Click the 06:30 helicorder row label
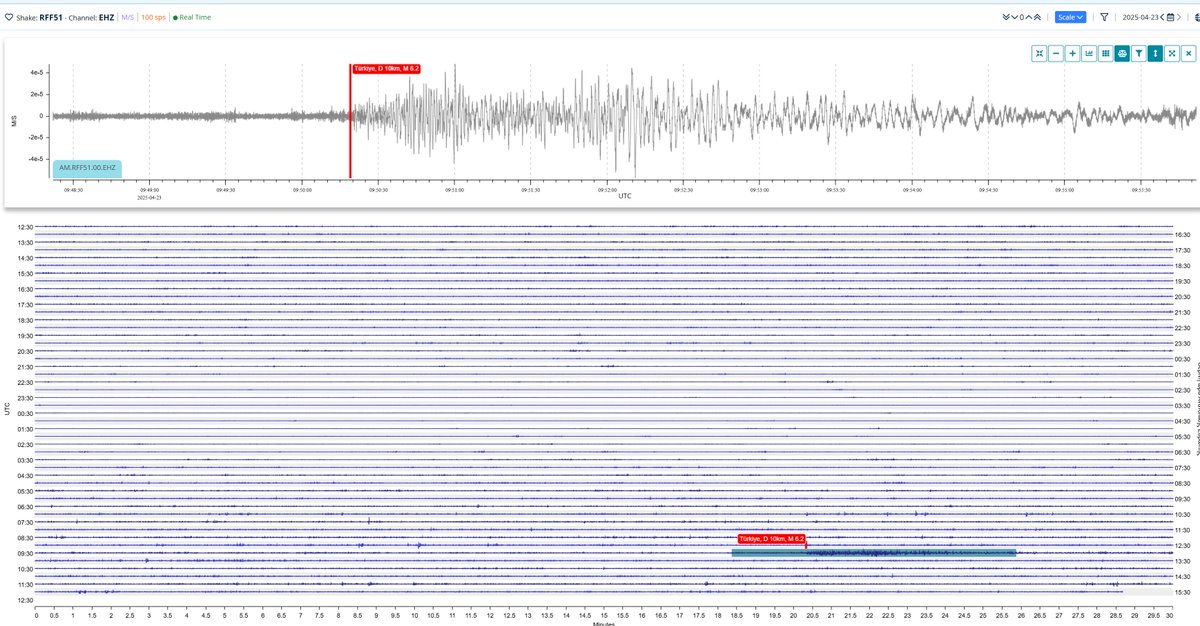Screen dimensions: 1200x626 click(x=26, y=506)
